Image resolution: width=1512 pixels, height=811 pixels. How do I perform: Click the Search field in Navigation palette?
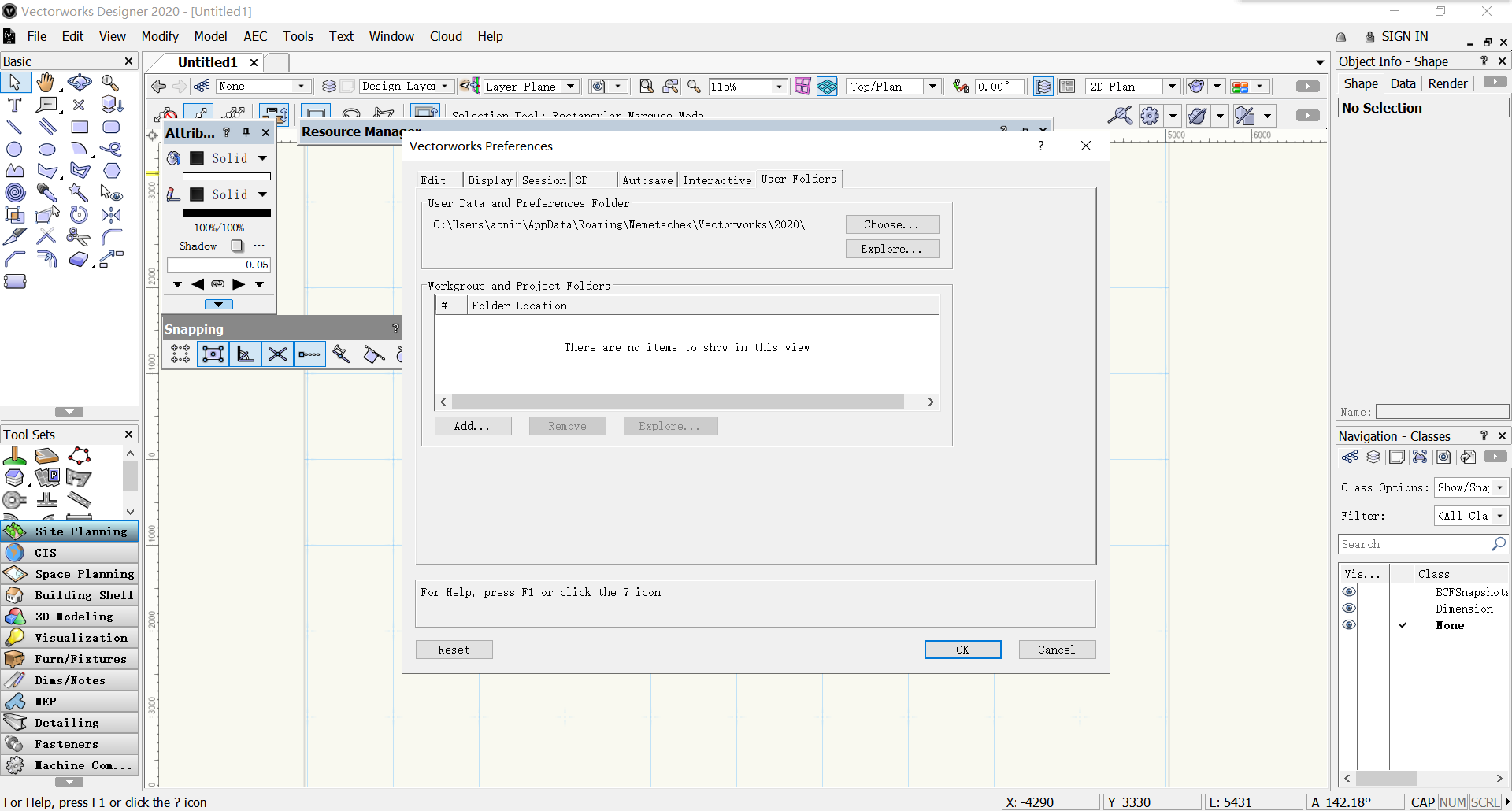(x=1422, y=544)
